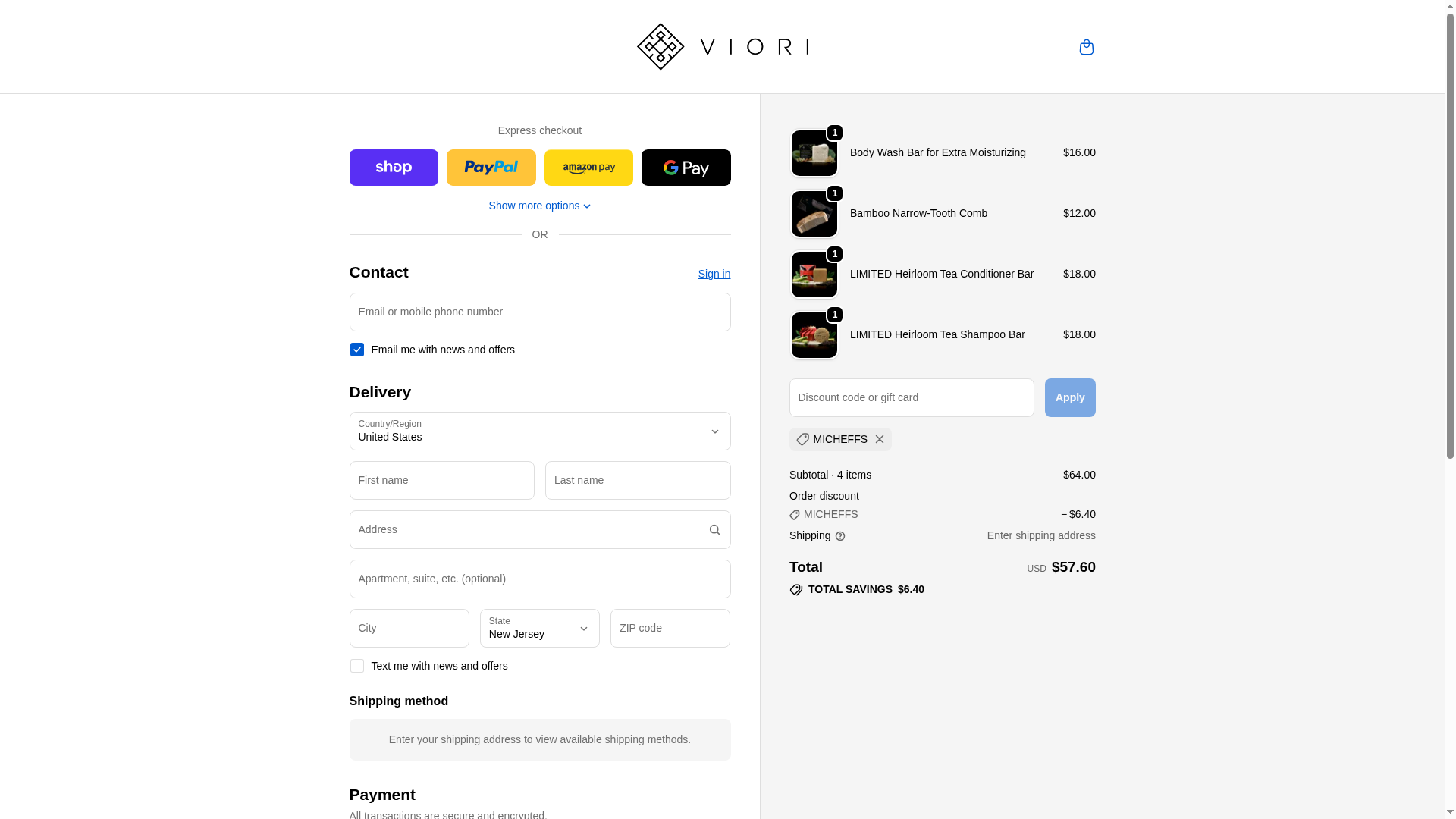Click the ZIP code field

pos(670,629)
